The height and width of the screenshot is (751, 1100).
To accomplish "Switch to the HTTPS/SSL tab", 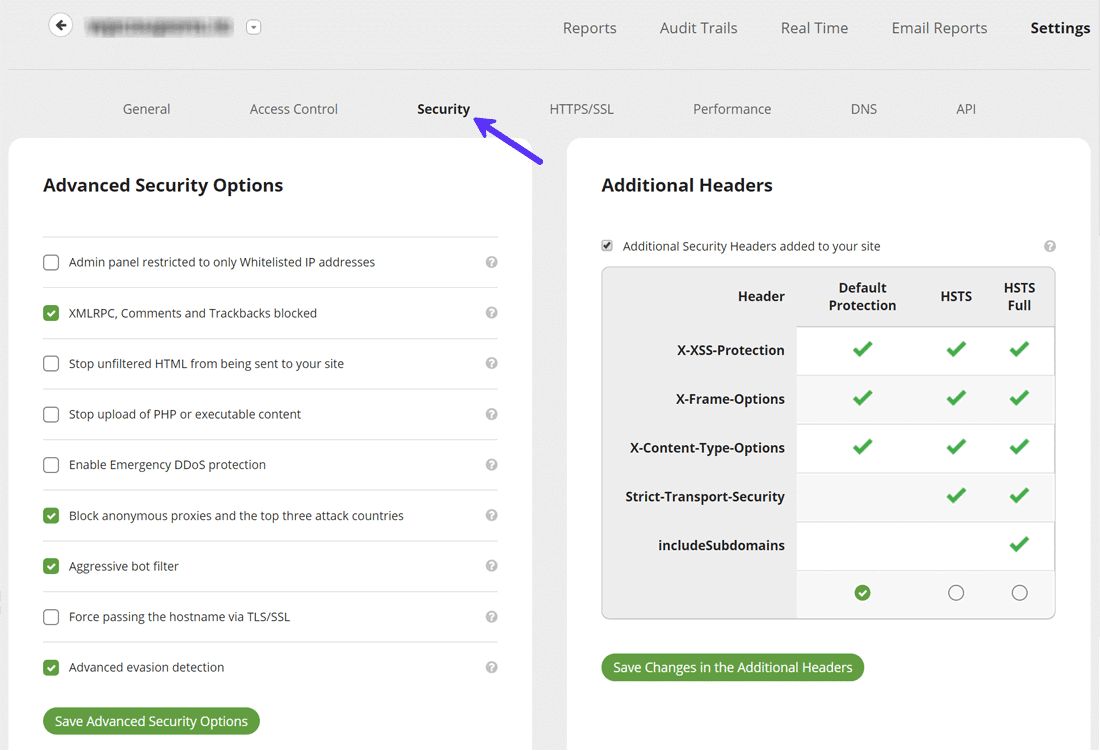I will (581, 109).
